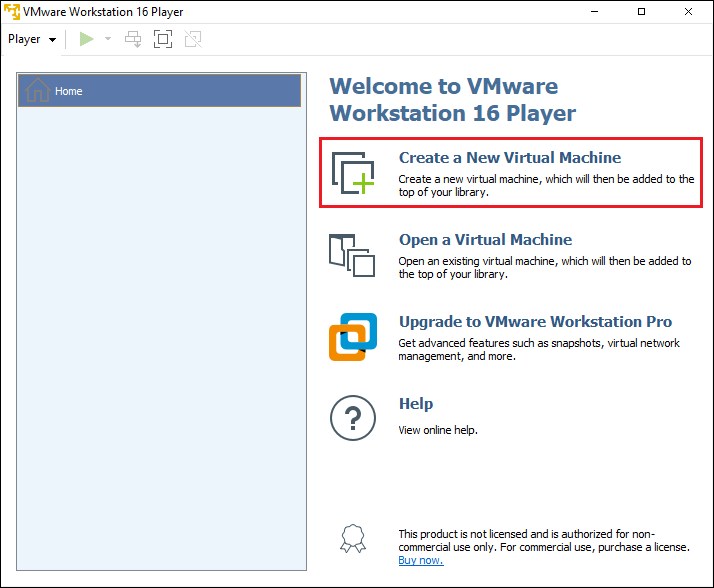Click the Upgrade to Workstation Pro icon
This screenshot has width=714, height=588.
click(x=352, y=337)
